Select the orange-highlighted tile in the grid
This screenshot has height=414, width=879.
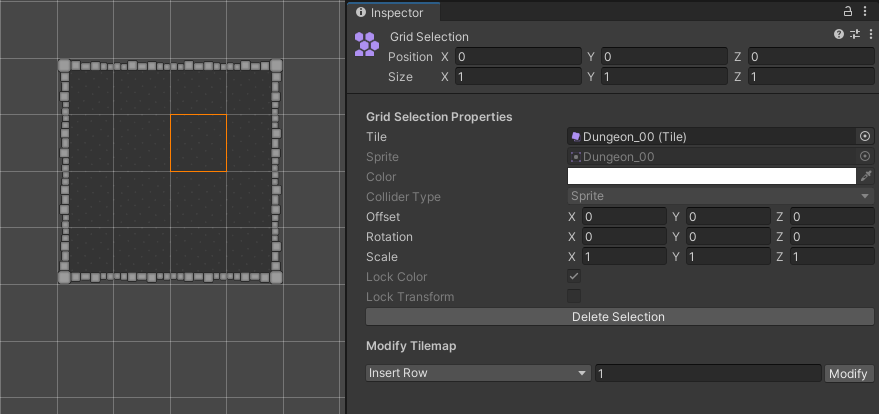198,142
